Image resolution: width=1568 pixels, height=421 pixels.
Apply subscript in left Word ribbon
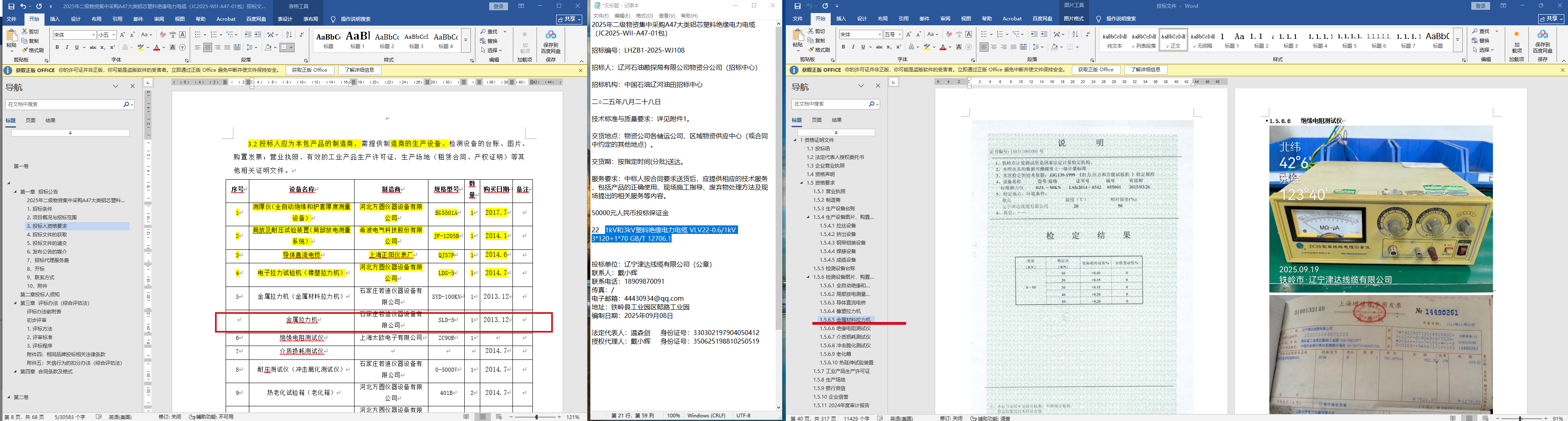tap(102, 47)
